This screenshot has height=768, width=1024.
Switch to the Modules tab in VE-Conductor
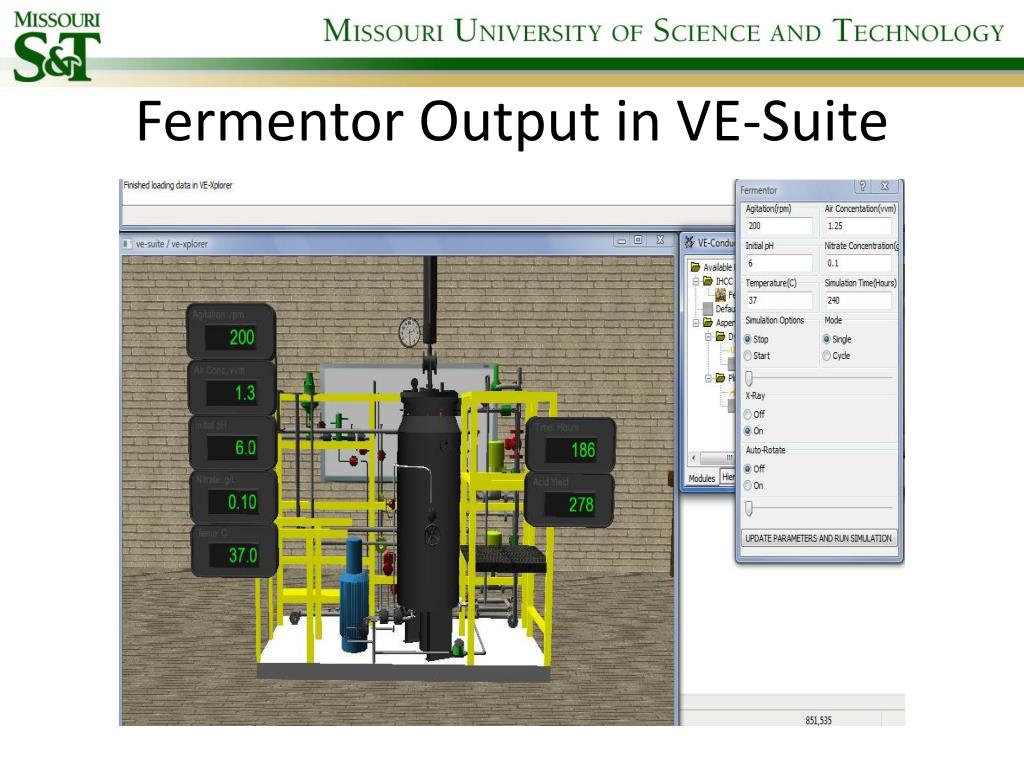point(701,478)
